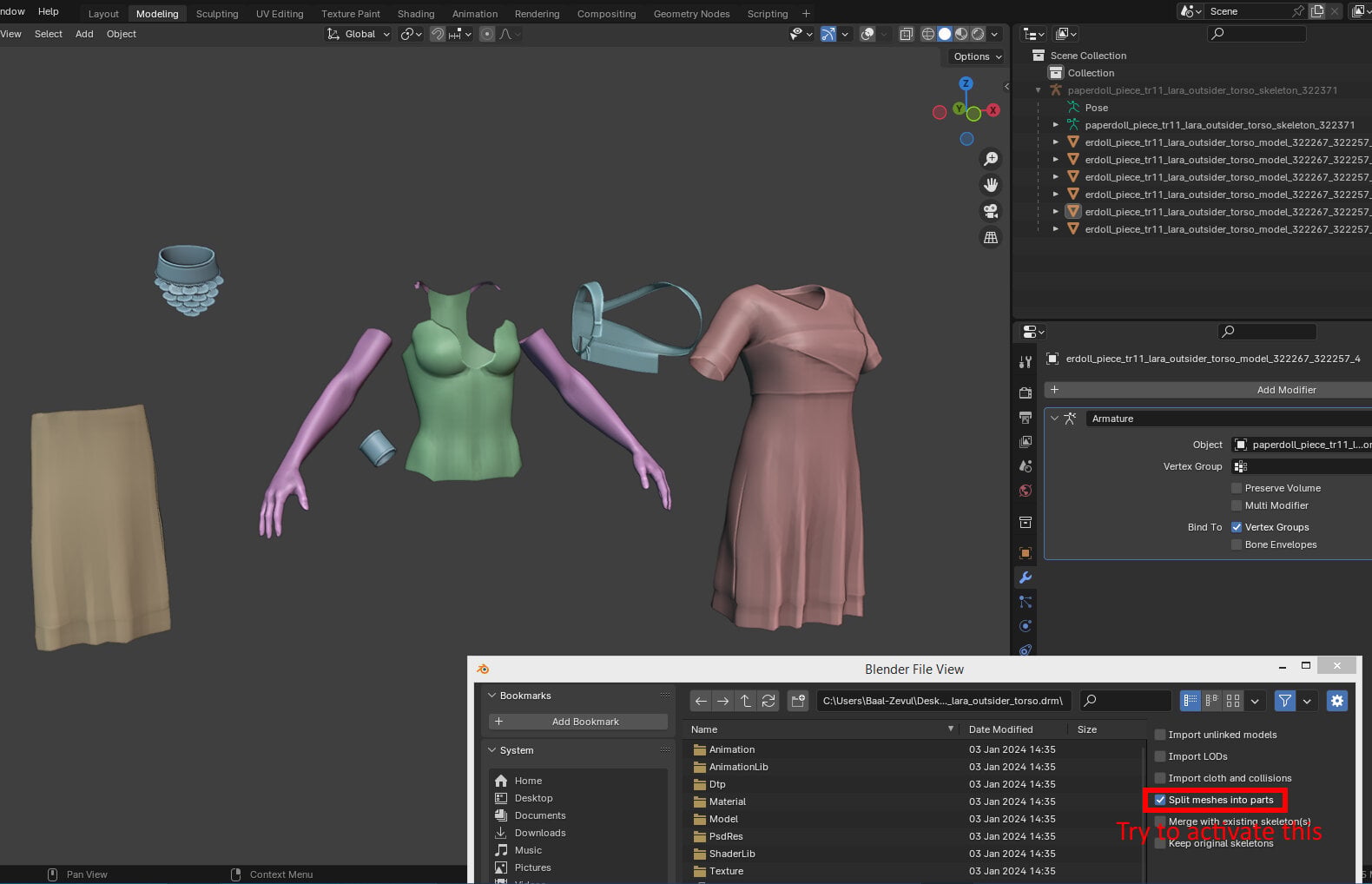Sort files by the Date Modified column

pyautogui.click(x=1000, y=729)
